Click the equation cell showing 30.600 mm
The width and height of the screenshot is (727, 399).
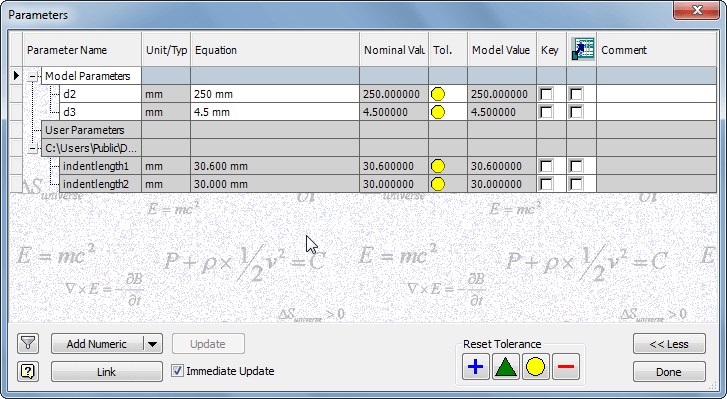(x=275, y=166)
